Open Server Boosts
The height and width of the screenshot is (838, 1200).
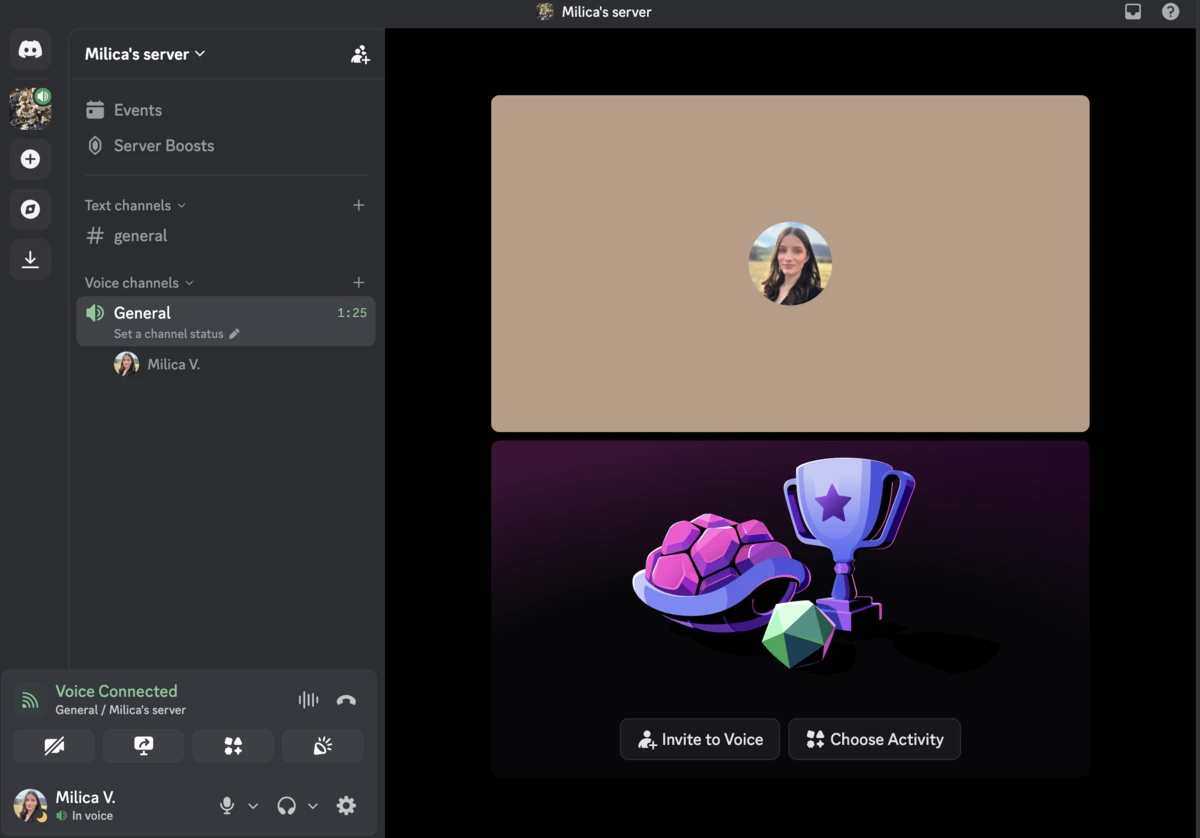[163, 145]
